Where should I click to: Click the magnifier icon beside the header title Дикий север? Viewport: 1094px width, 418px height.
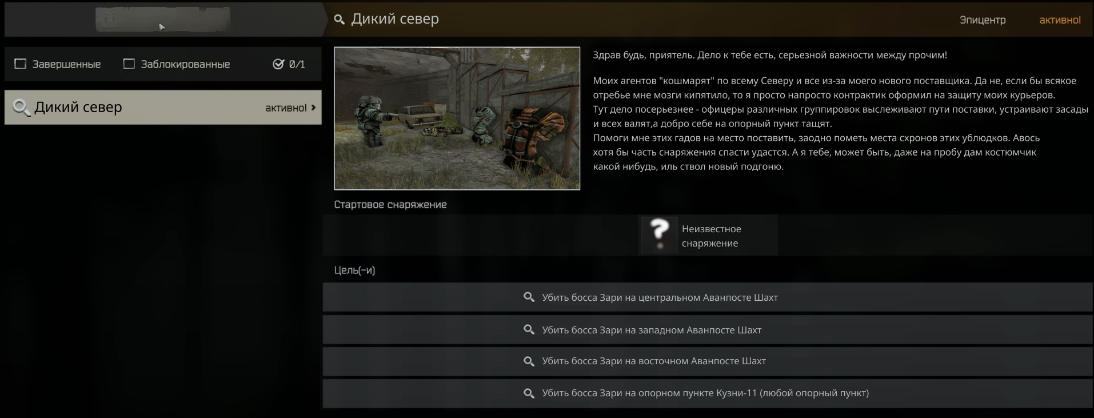click(339, 20)
